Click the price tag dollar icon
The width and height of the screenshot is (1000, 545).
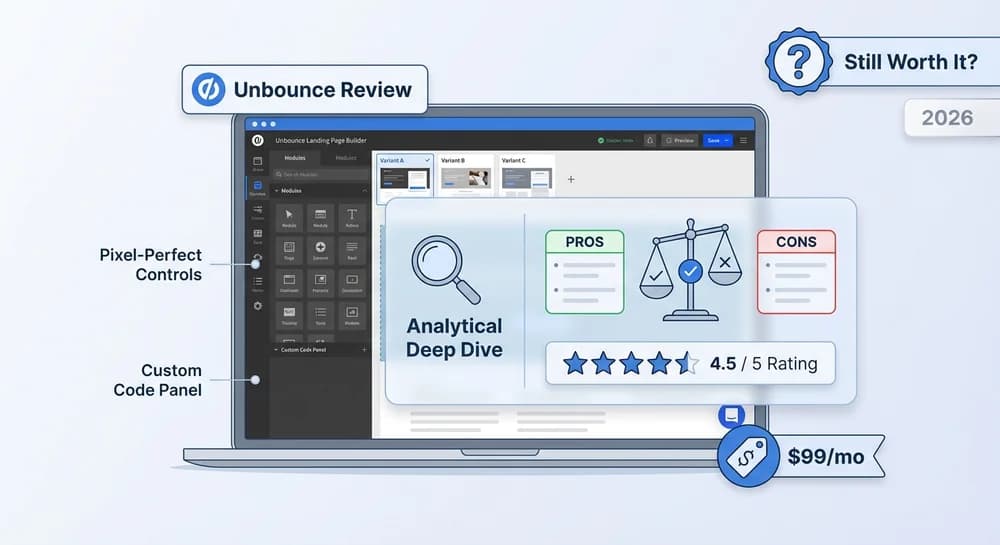[x=748, y=456]
